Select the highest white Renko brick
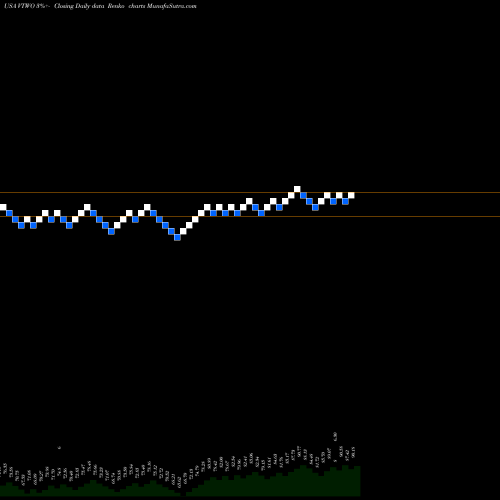This screenshot has height=500, width=500. [x=297, y=189]
